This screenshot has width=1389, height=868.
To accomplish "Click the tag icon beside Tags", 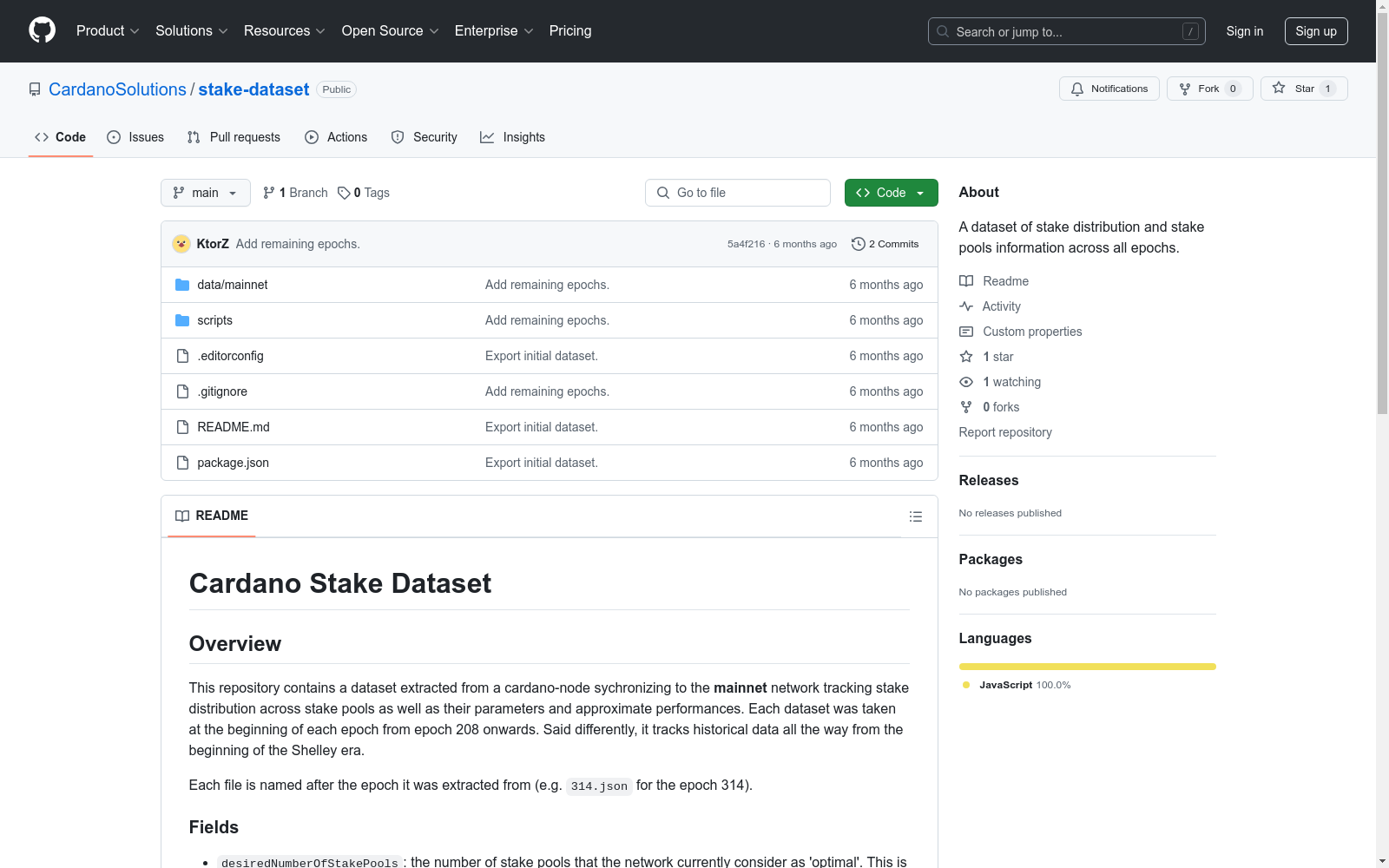I will 344,193.
